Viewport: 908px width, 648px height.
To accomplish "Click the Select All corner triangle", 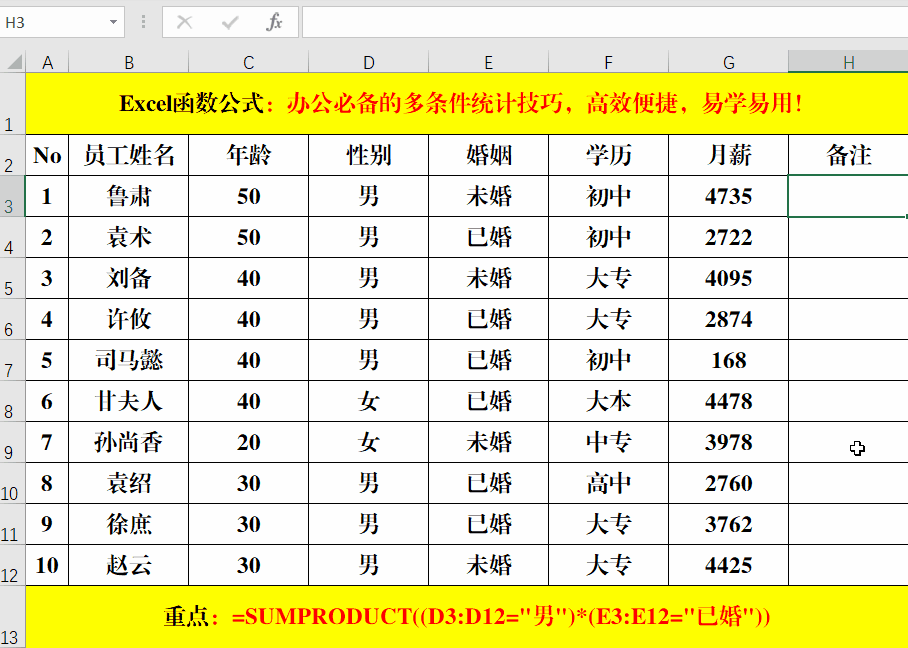I will point(13,62).
